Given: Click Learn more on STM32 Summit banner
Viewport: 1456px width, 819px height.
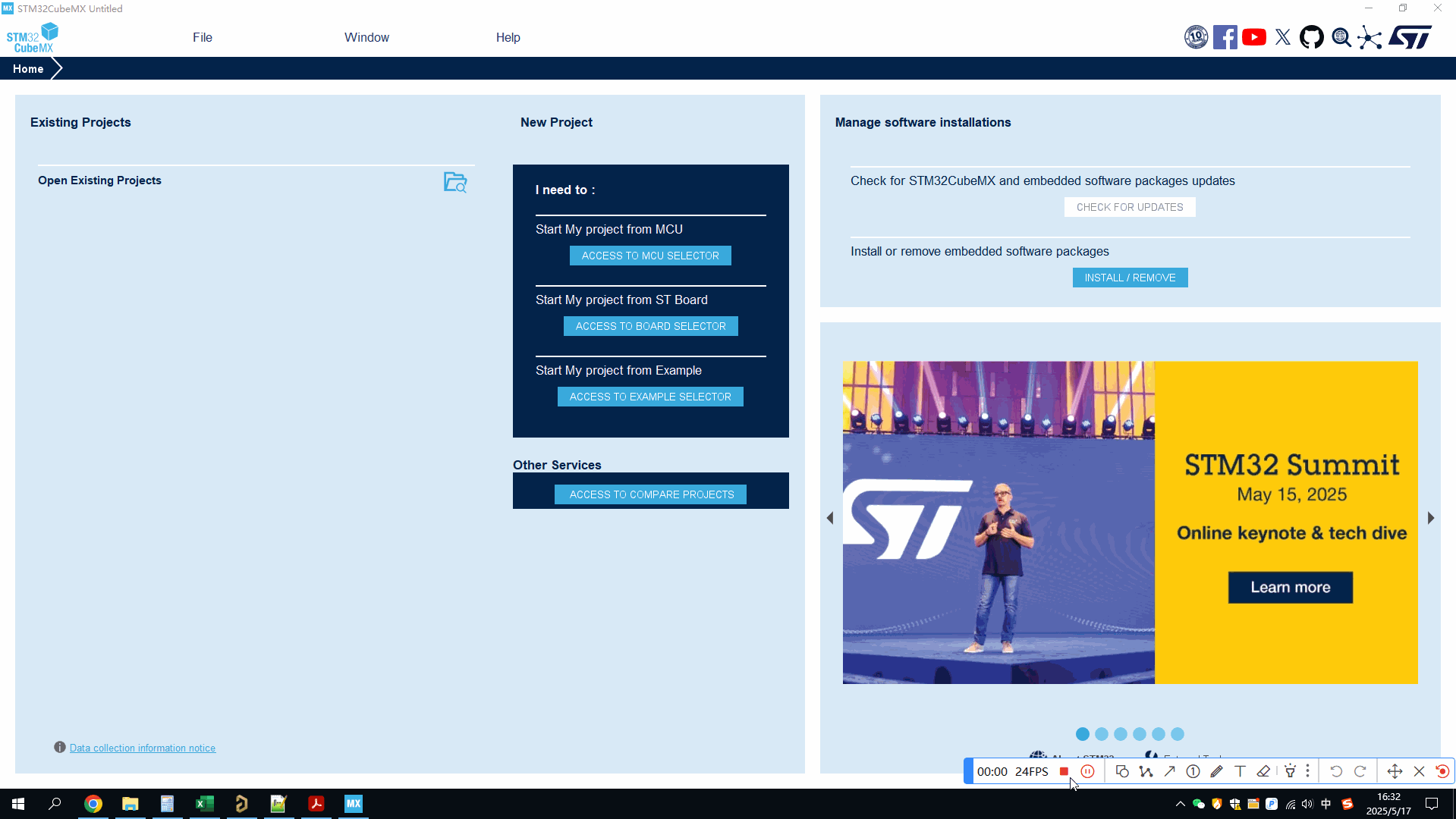Looking at the screenshot, I should (1290, 588).
